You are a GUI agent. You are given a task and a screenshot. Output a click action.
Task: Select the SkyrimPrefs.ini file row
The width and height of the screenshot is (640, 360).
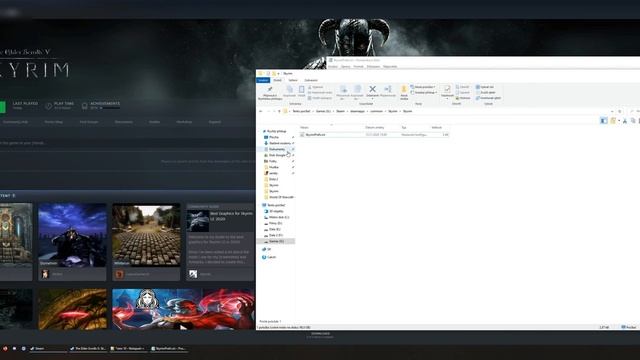pos(374,135)
